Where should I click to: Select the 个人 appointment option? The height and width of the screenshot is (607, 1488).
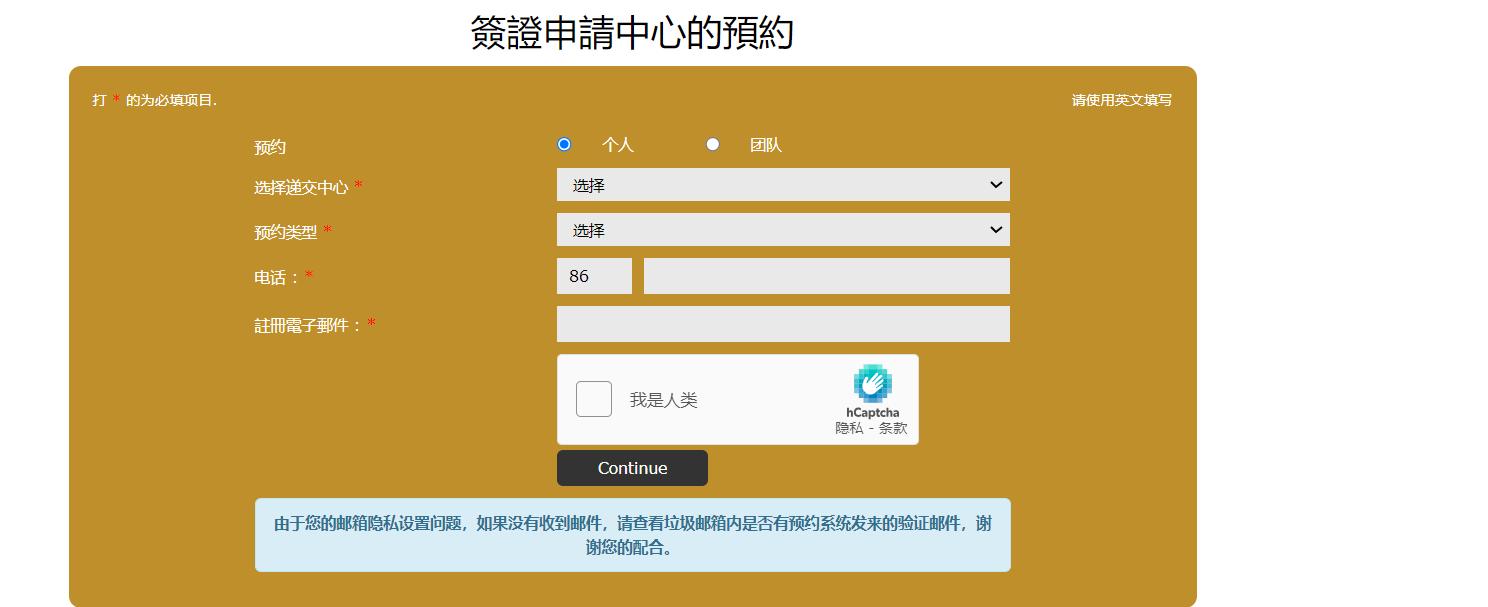pyautogui.click(x=563, y=144)
